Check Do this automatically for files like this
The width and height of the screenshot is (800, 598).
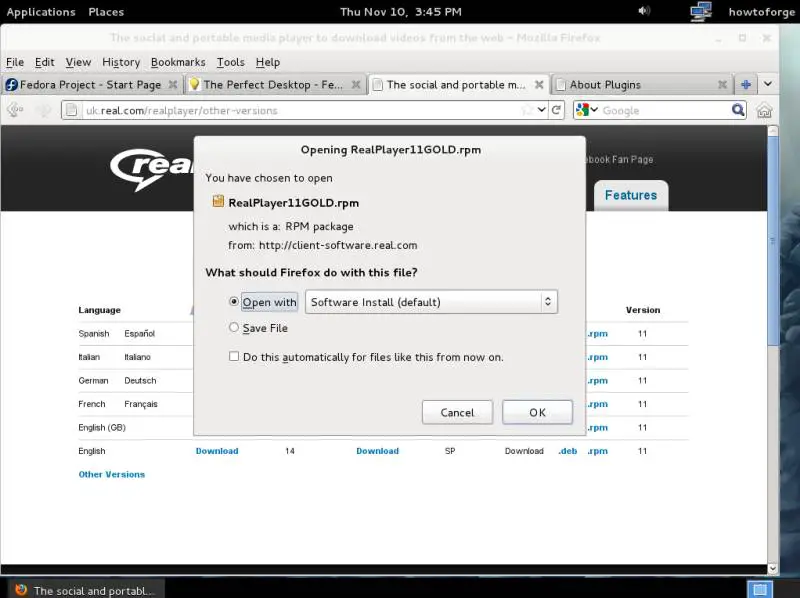pyautogui.click(x=234, y=356)
